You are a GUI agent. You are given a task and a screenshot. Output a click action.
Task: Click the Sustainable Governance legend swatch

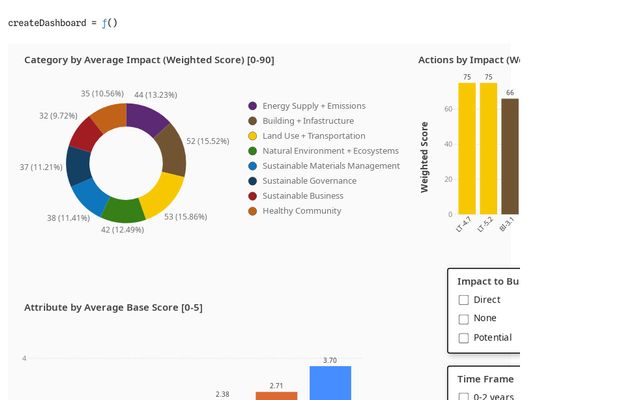point(253,181)
